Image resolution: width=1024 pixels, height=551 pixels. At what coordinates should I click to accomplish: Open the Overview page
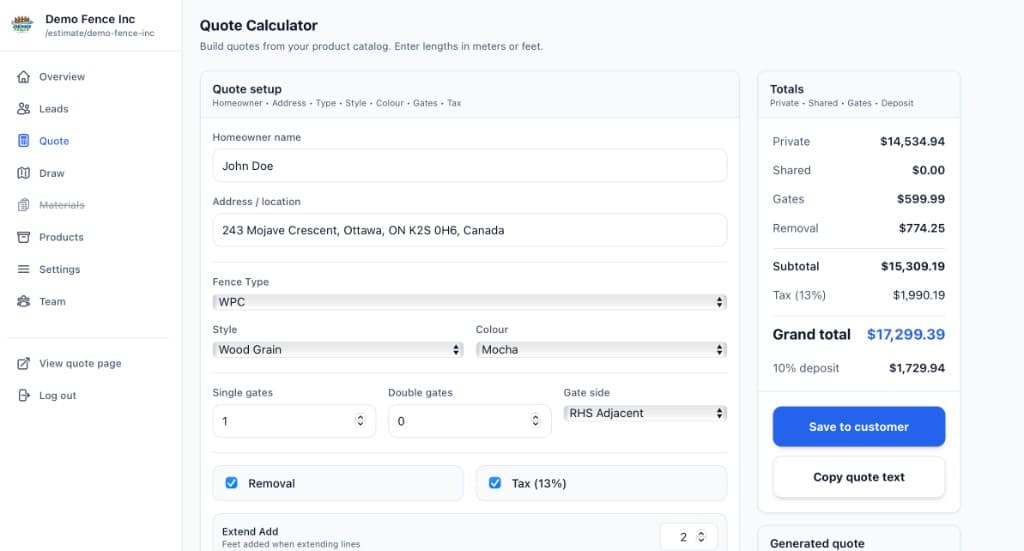(62, 76)
